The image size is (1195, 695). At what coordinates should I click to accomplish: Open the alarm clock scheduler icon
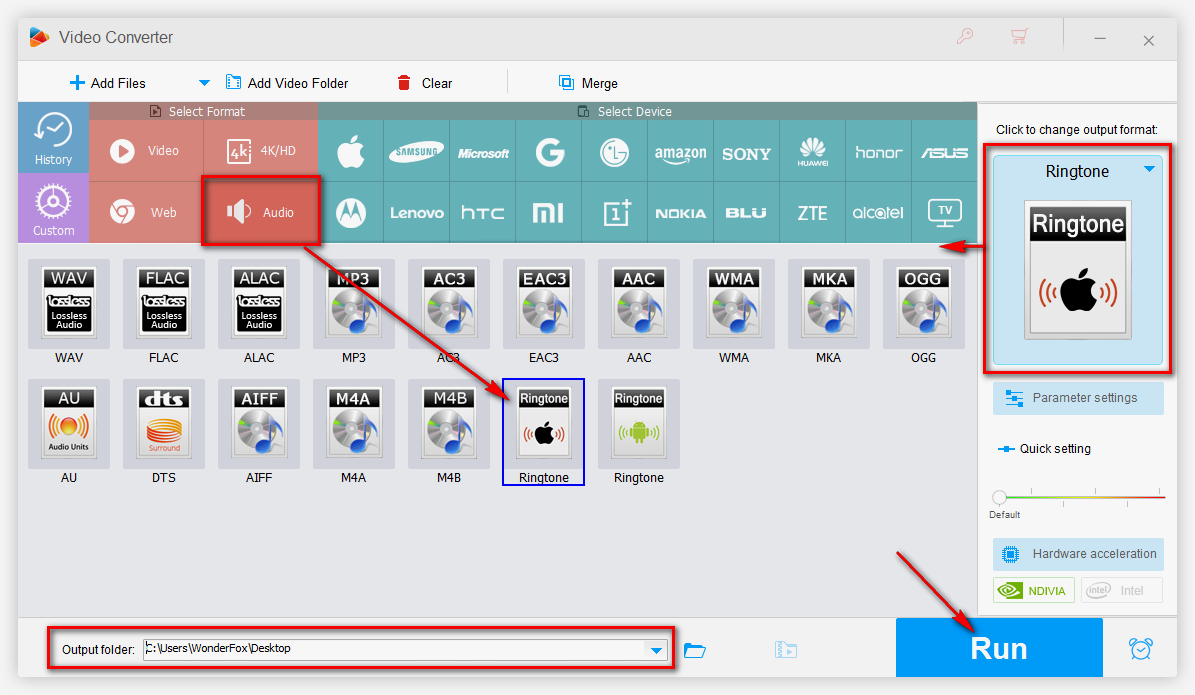pyautogui.click(x=1140, y=649)
